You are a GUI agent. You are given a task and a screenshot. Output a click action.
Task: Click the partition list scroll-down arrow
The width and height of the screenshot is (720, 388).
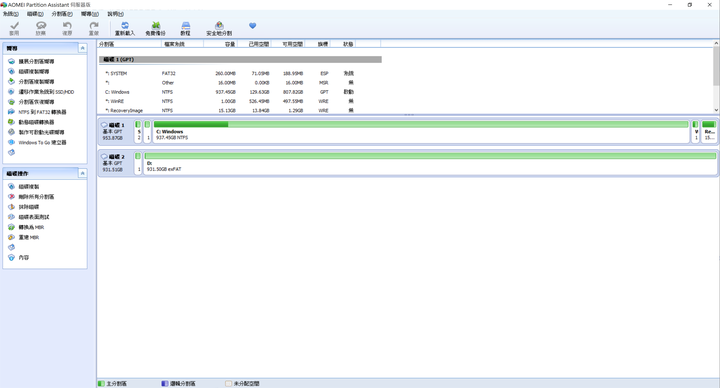coord(716,110)
